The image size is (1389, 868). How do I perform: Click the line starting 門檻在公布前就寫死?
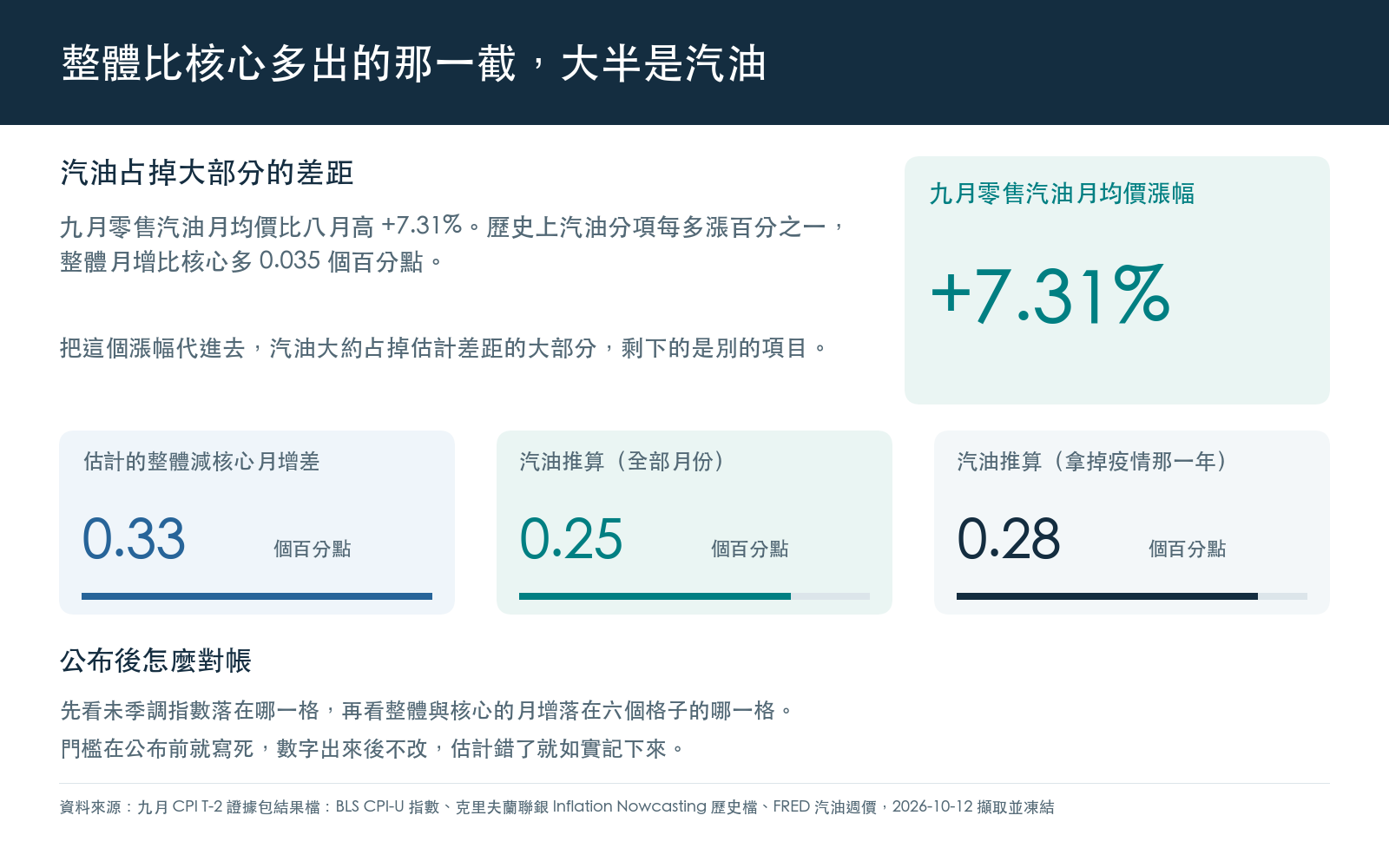(x=372, y=748)
